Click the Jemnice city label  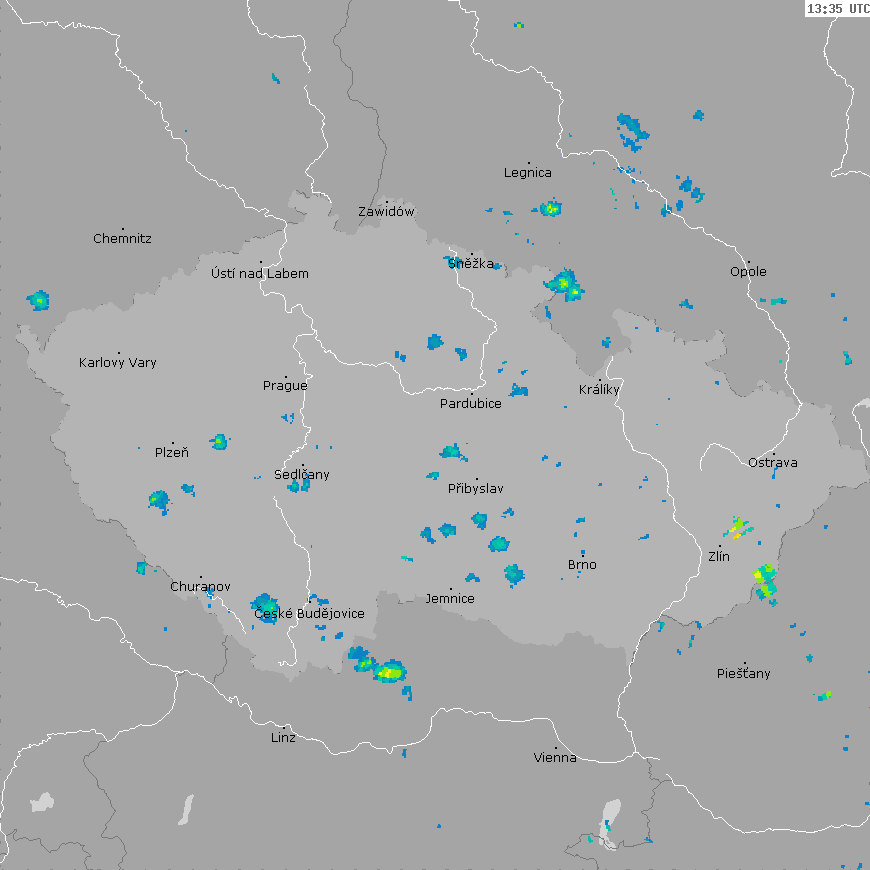(450, 599)
